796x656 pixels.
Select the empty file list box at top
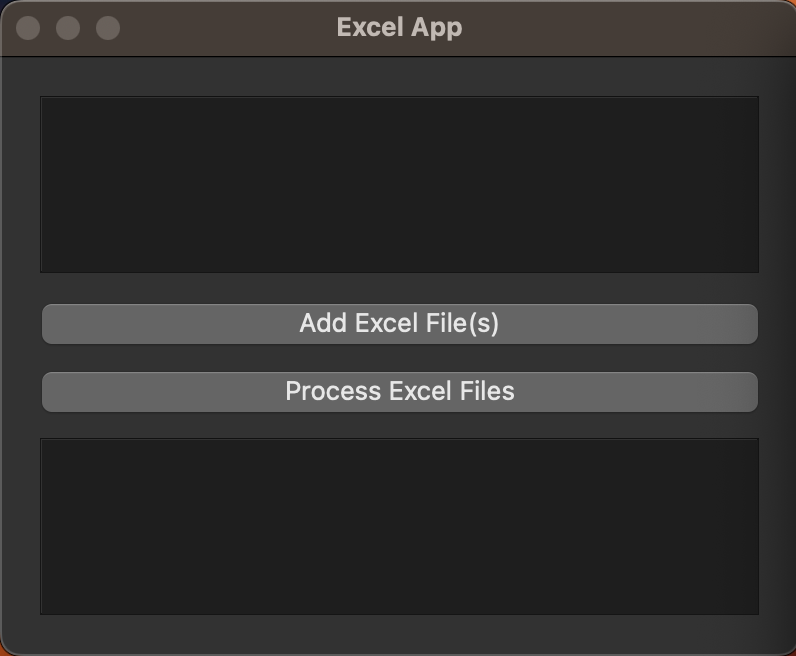click(x=400, y=184)
